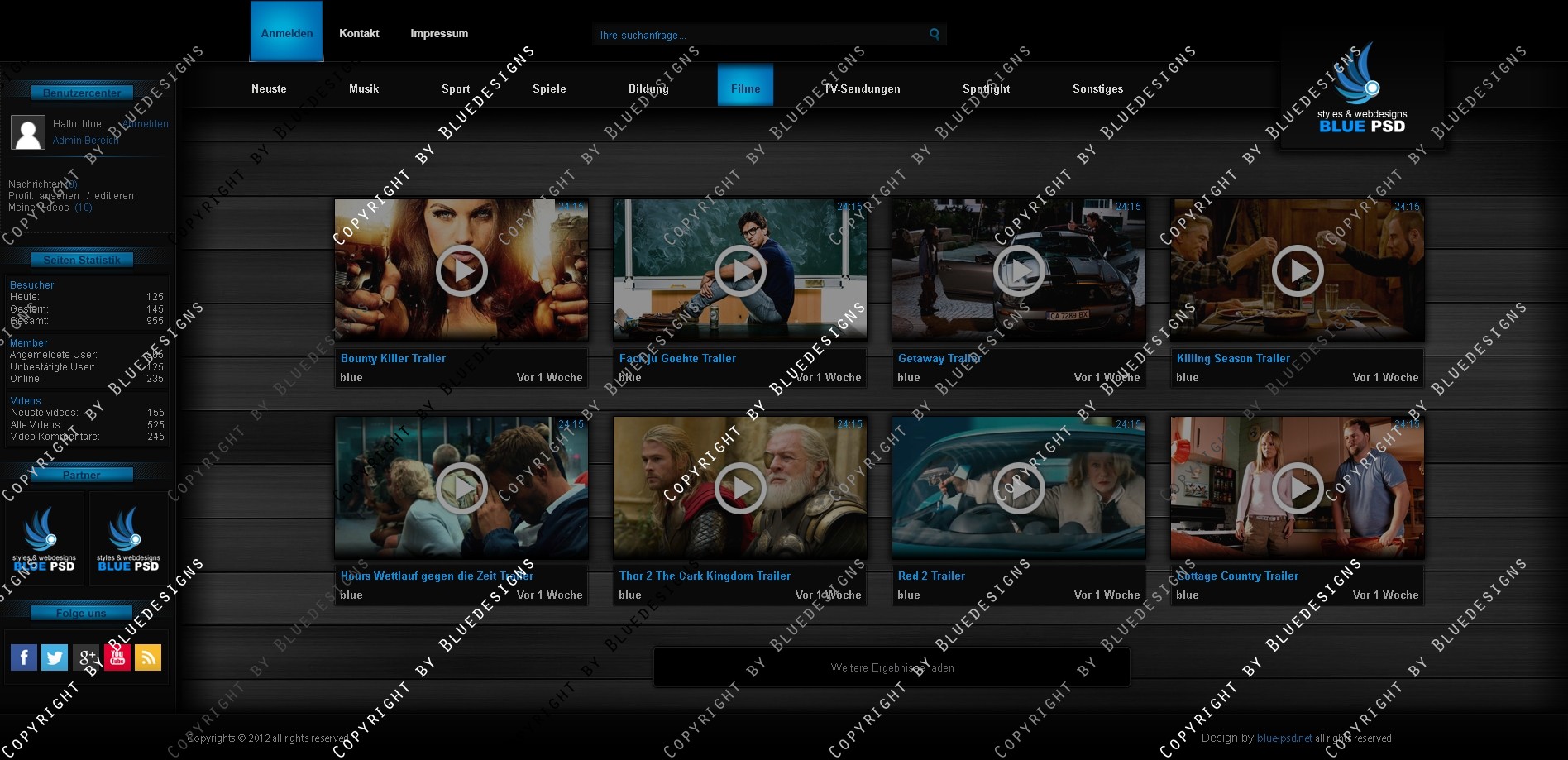Play the Getaway Trailer video

[1019, 270]
